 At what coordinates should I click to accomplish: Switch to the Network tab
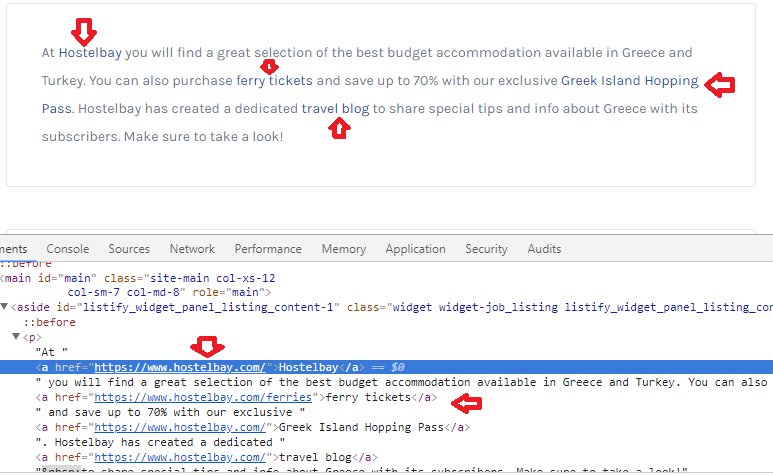tap(192, 249)
